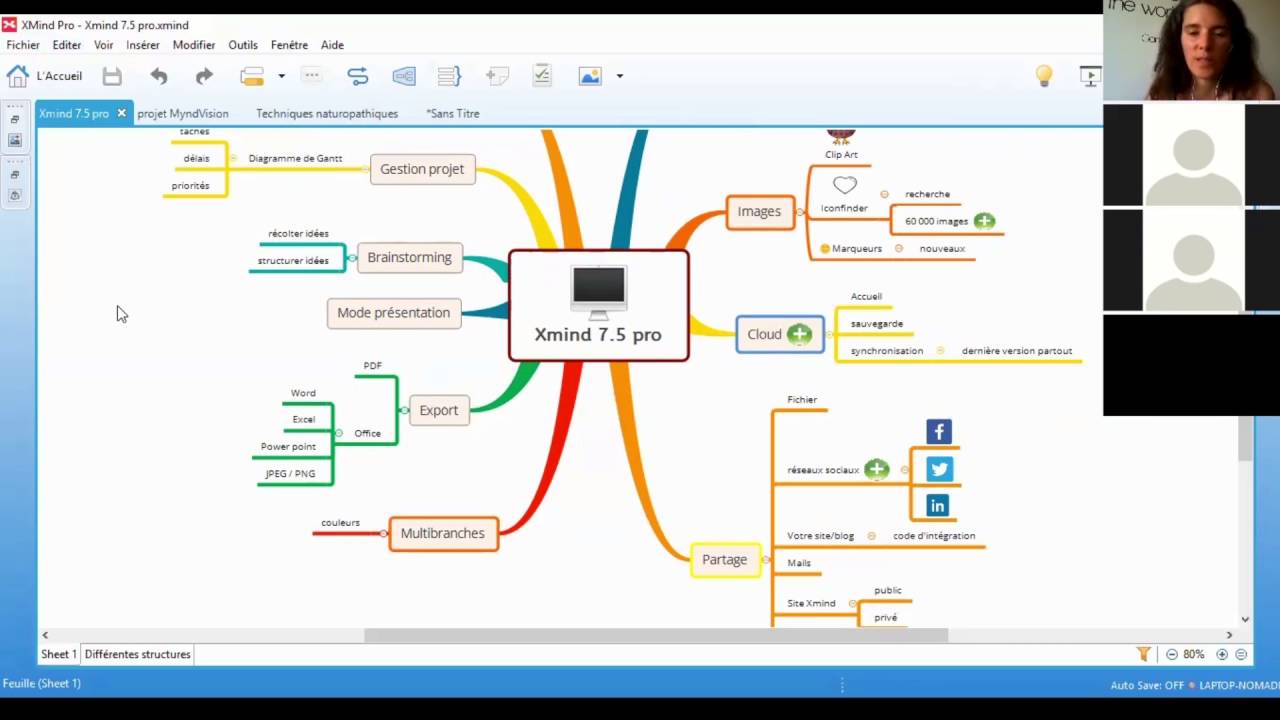Click the Facebook icon topic
Screen dimensions: 1280x720
pos(938,432)
